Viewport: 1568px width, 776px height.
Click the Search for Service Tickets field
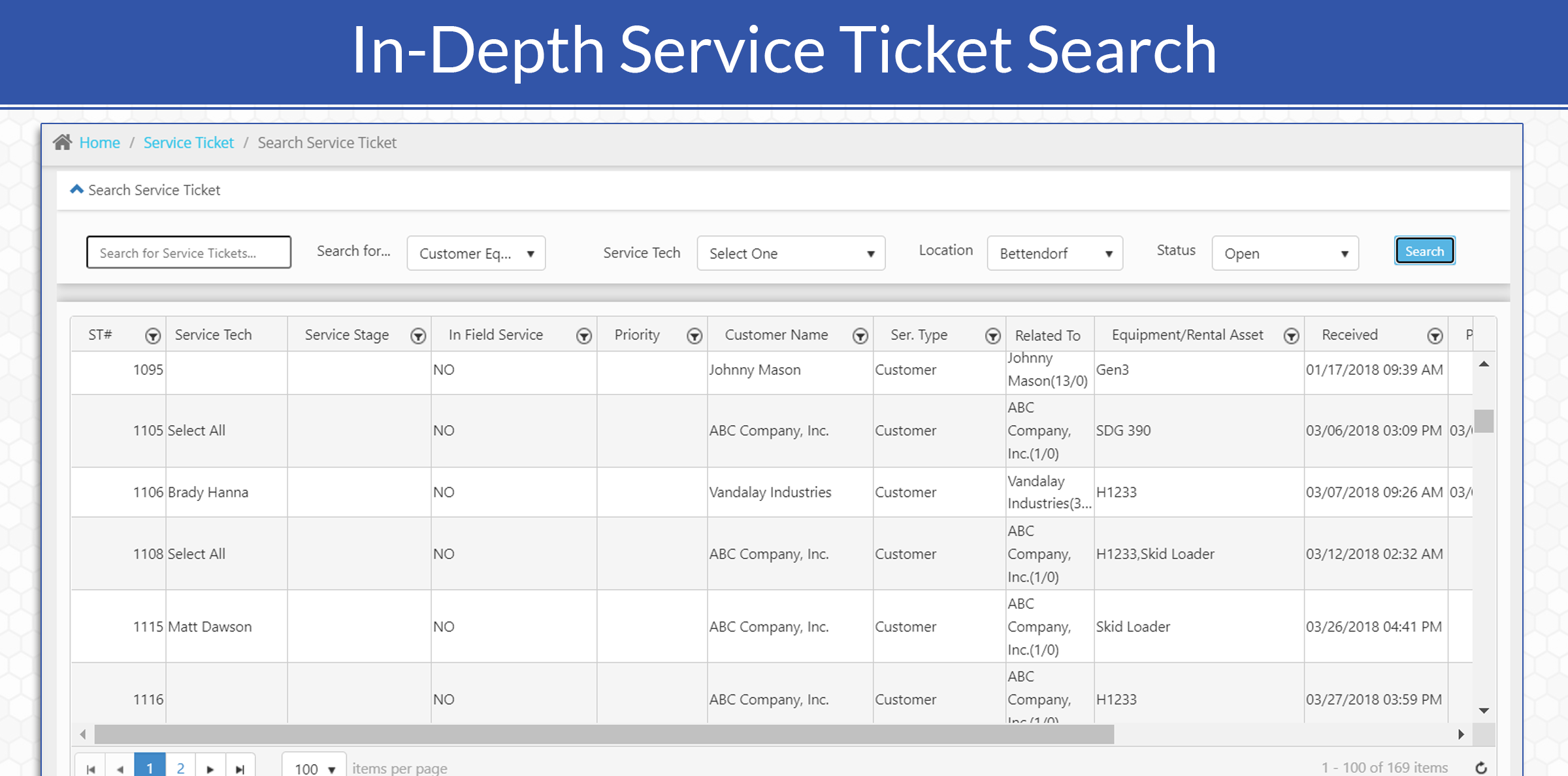click(188, 253)
